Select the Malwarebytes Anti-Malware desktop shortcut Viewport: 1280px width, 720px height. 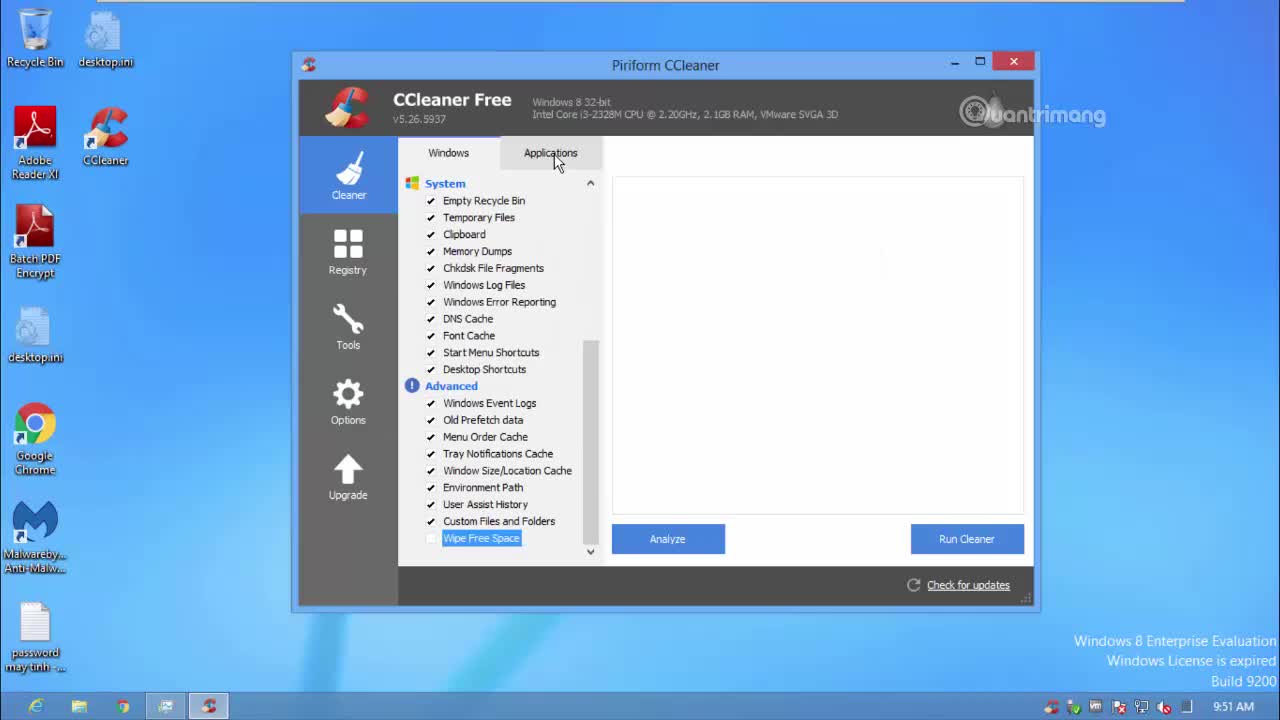click(x=35, y=538)
